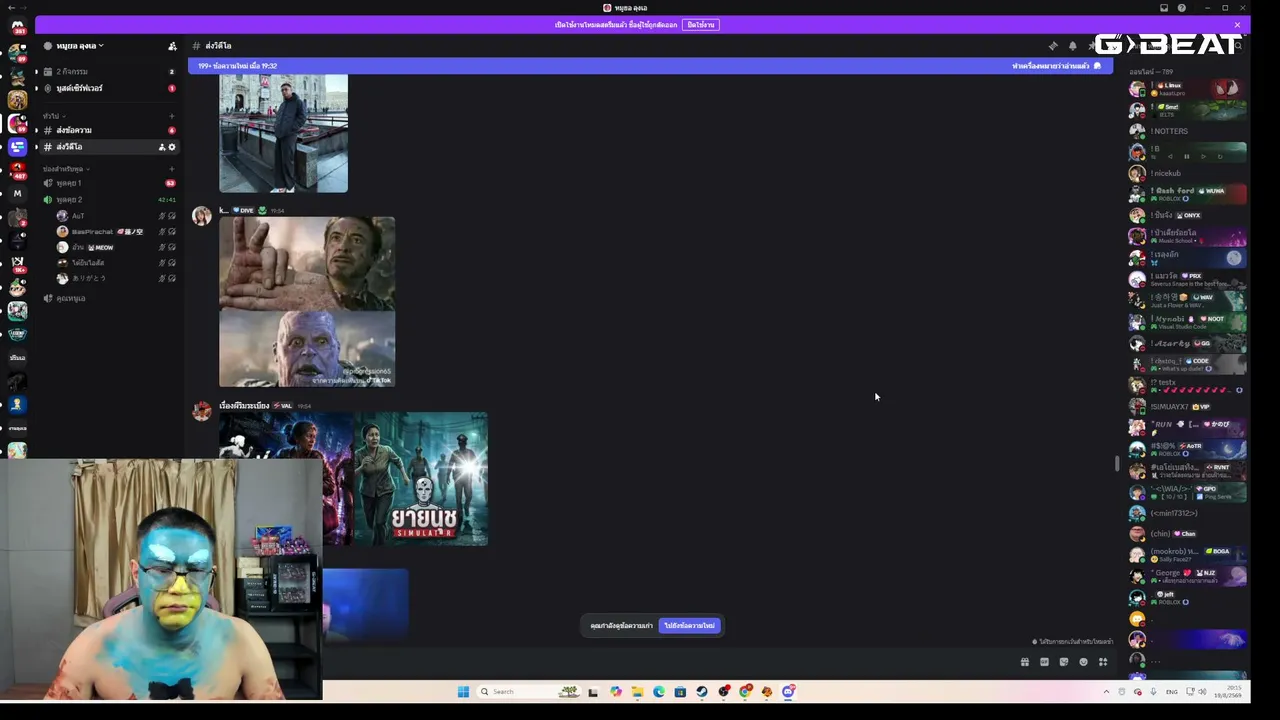
Task: Open the sticker picker in the message bar
Action: (x=1064, y=662)
